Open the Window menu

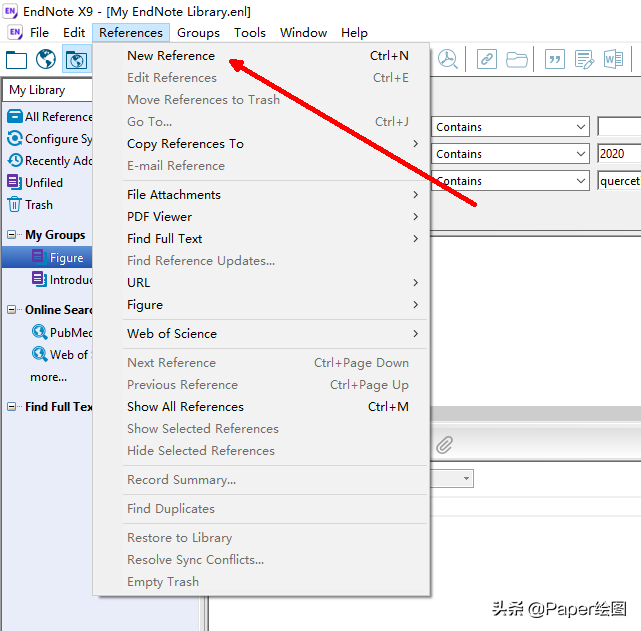click(303, 32)
